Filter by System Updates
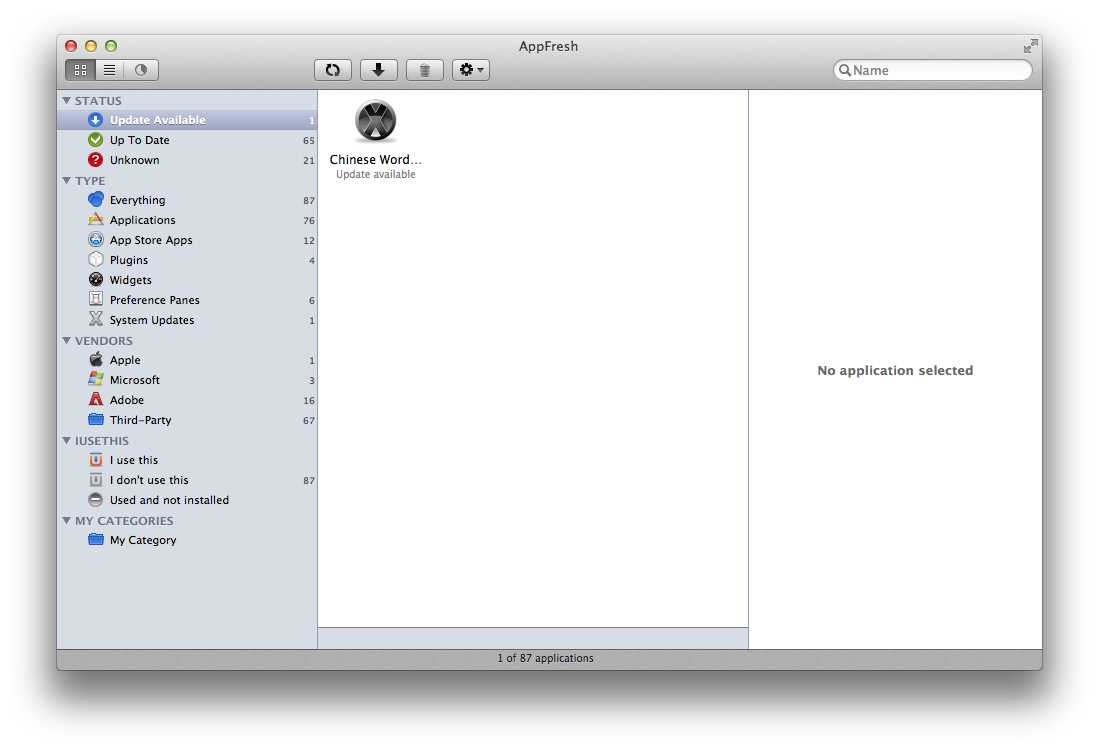 pos(187,319)
